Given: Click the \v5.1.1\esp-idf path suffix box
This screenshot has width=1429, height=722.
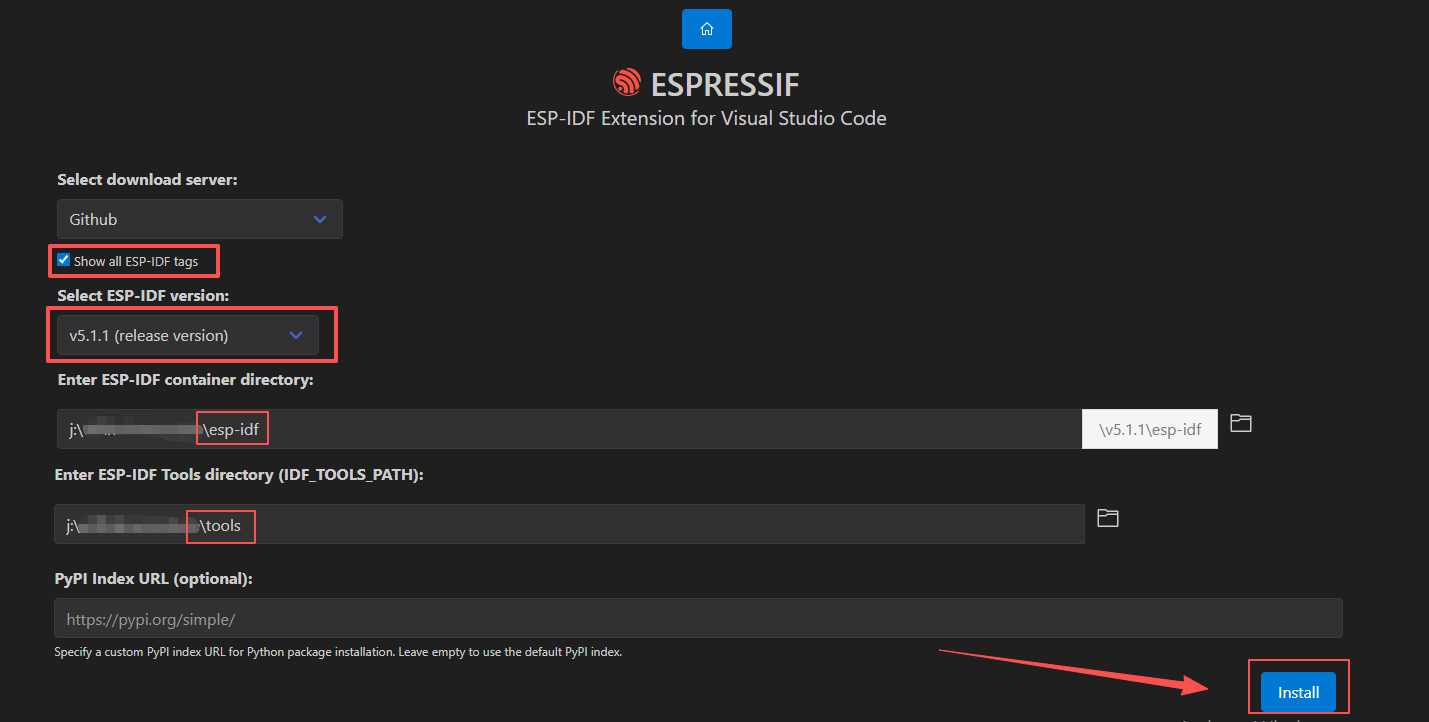Looking at the screenshot, I should (x=1150, y=429).
